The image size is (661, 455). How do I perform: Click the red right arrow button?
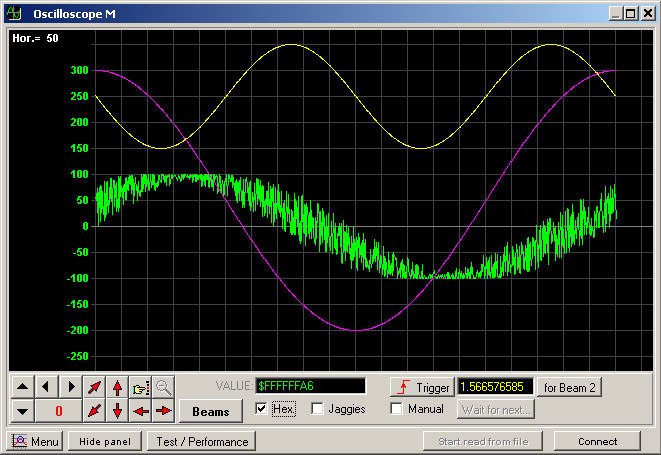(163, 410)
